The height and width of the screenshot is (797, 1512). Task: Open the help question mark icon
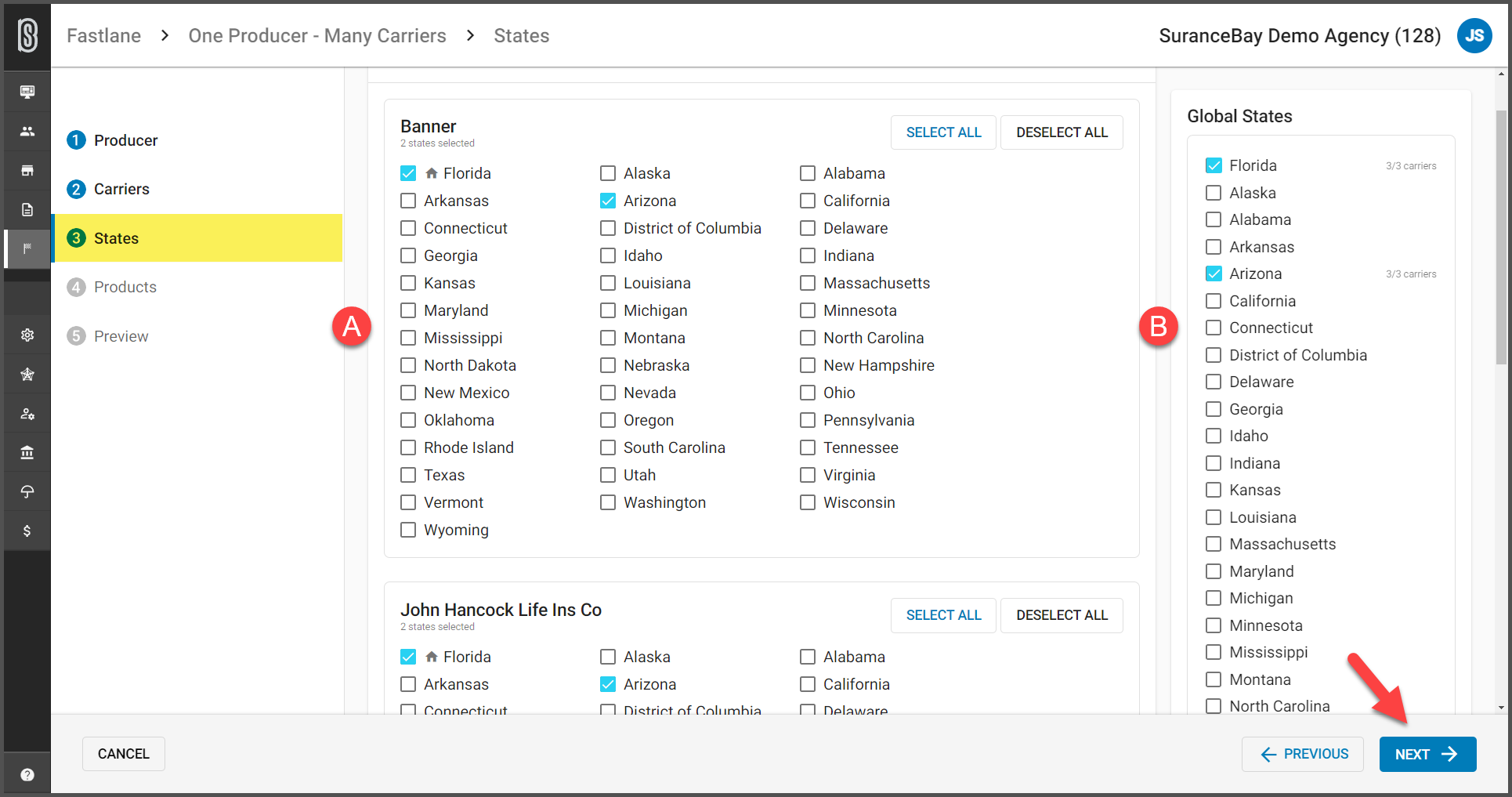(x=27, y=774)
